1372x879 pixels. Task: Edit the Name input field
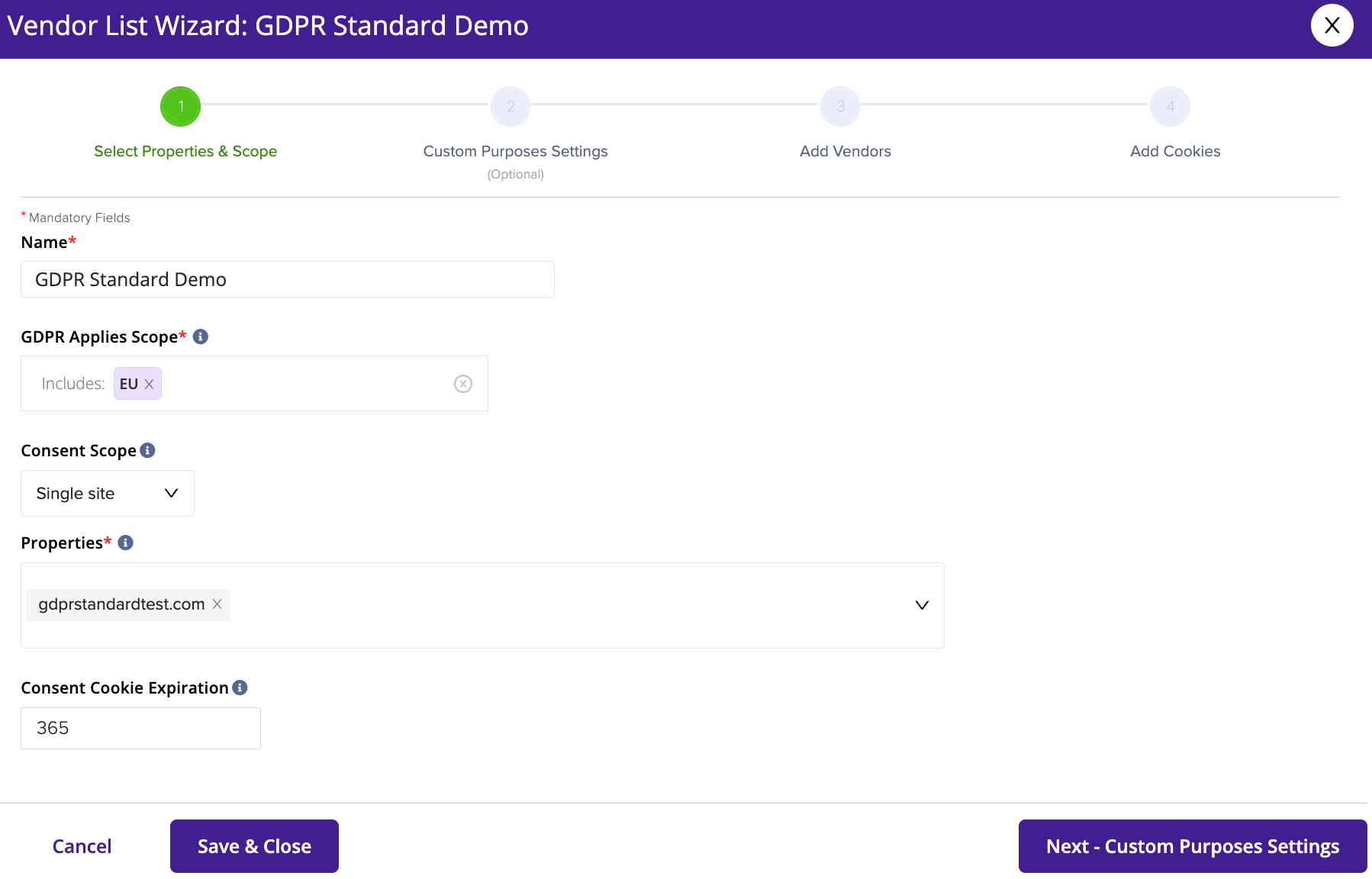pos(288,279)
